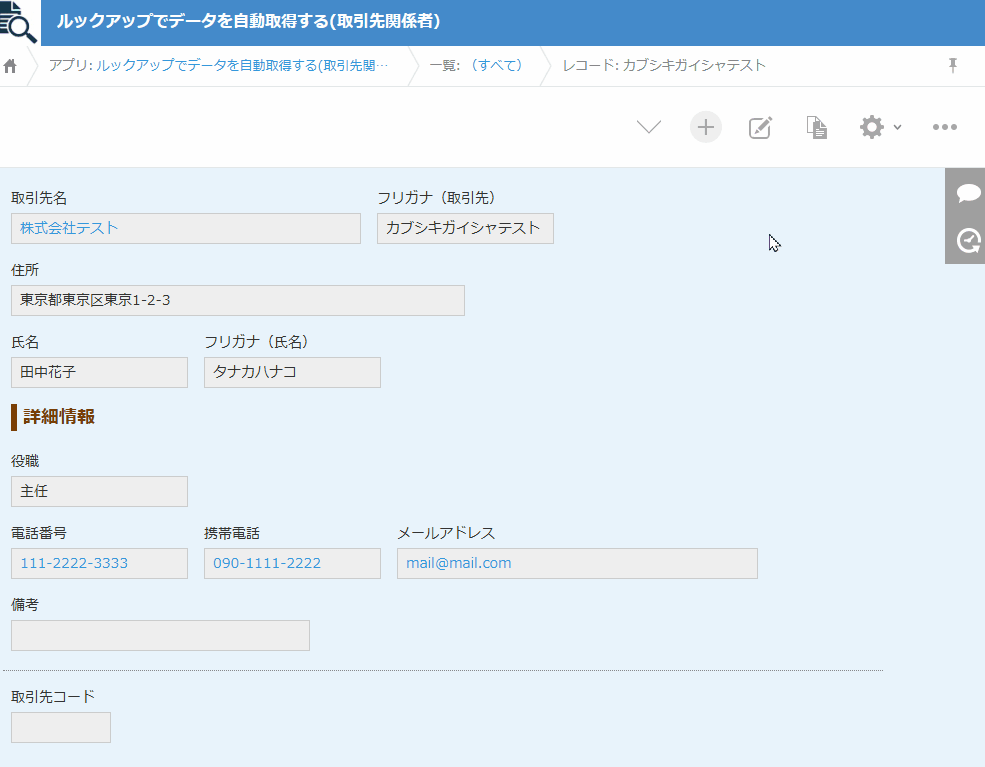Click the empty 備考 field
985x767 pixels.
[160, 635]
